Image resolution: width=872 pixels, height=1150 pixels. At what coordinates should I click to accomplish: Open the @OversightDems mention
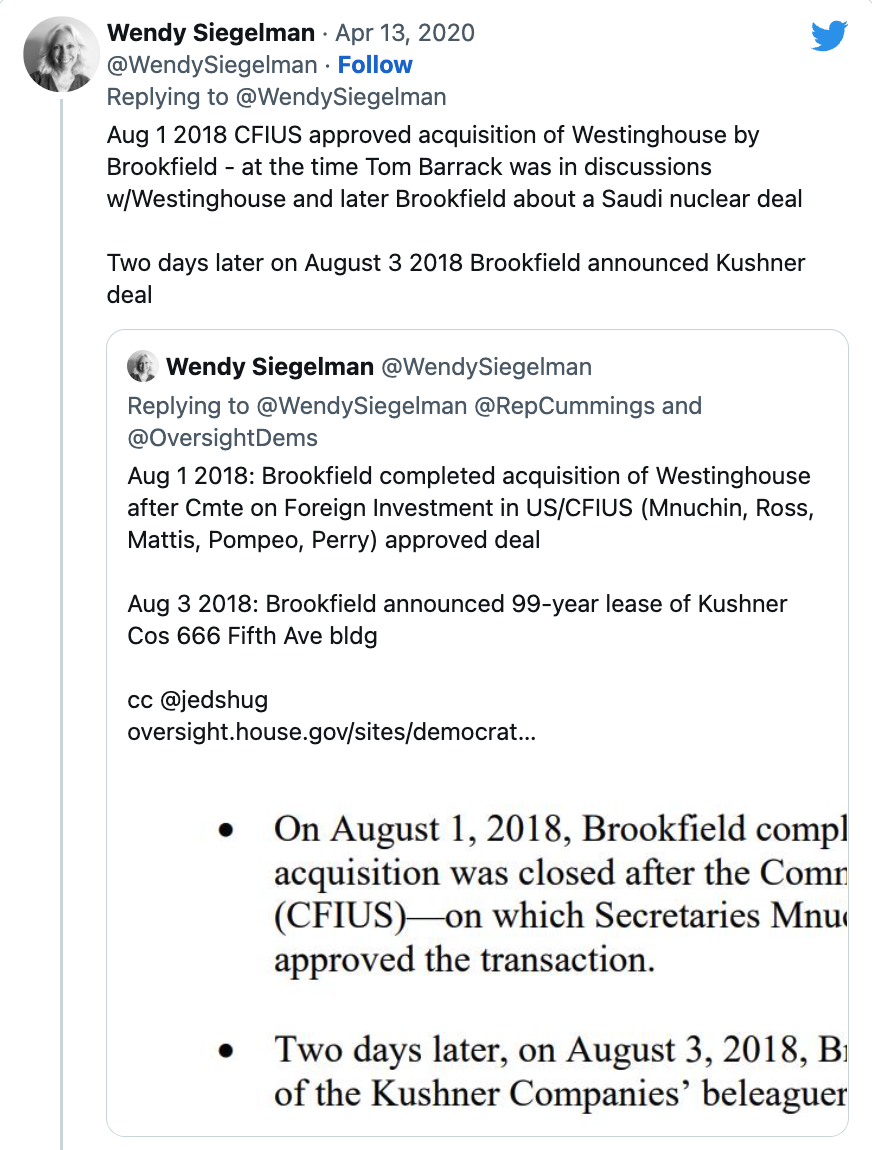[x=223, y=437]
